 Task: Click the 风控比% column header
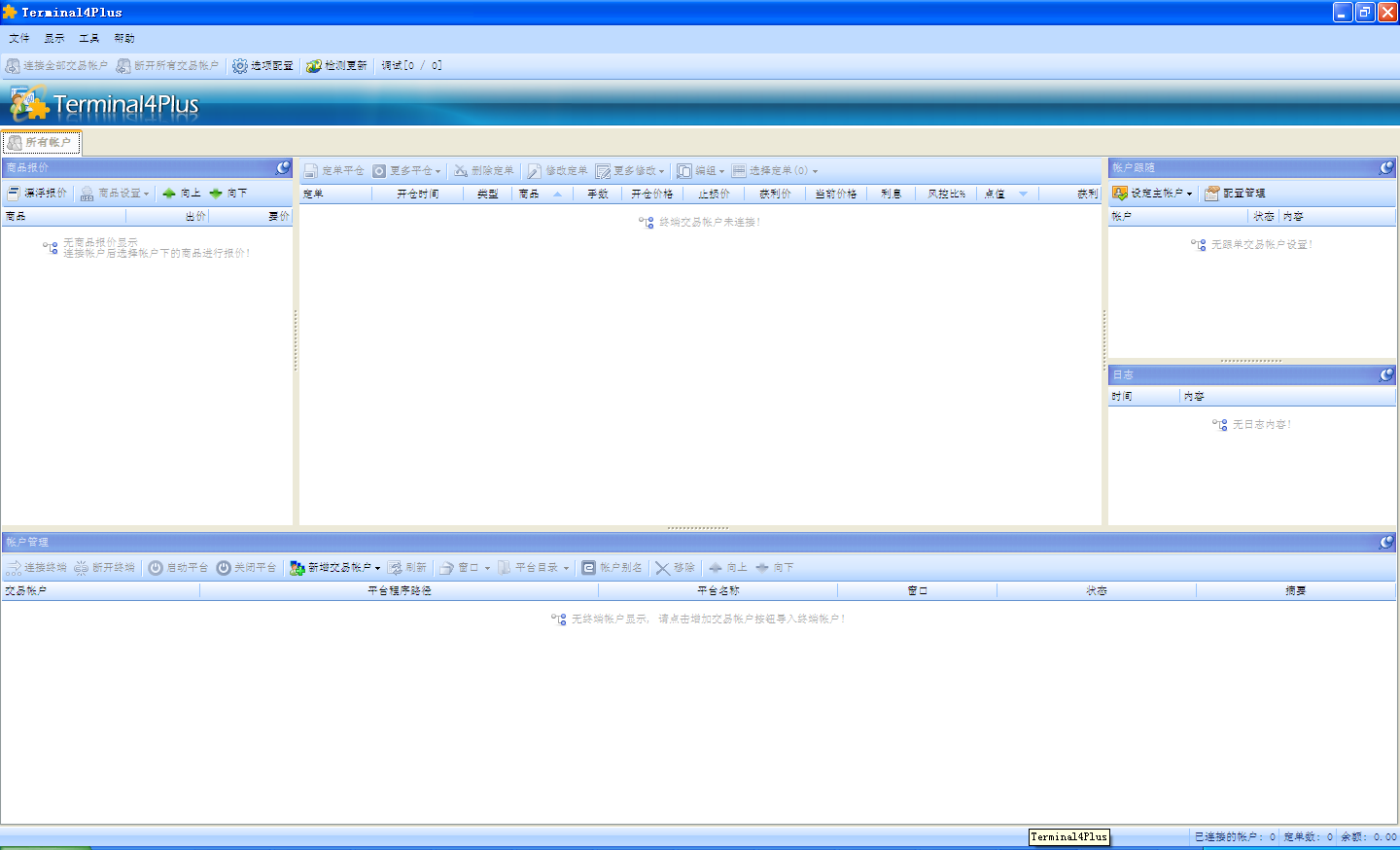947,195
